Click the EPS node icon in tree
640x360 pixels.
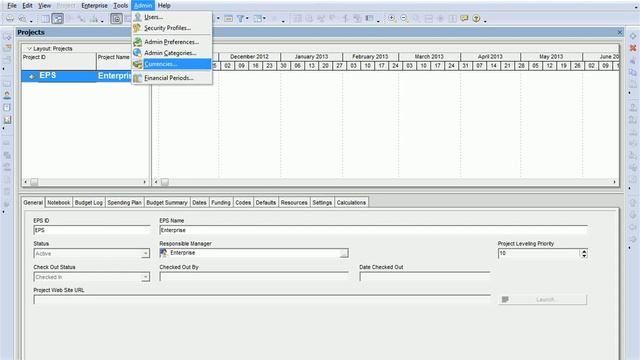coord(31,76)
